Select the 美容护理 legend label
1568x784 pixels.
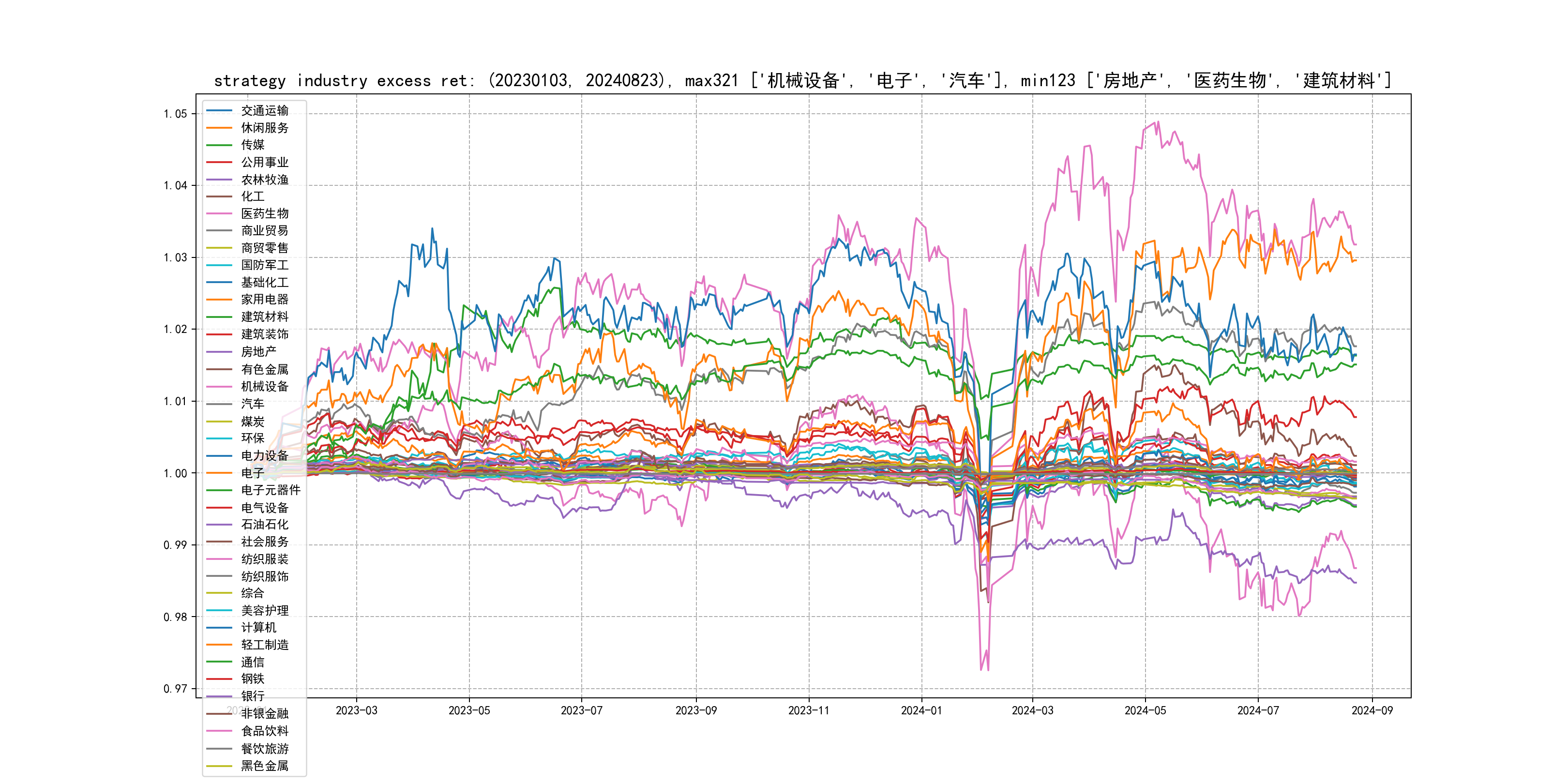point(264,611)
